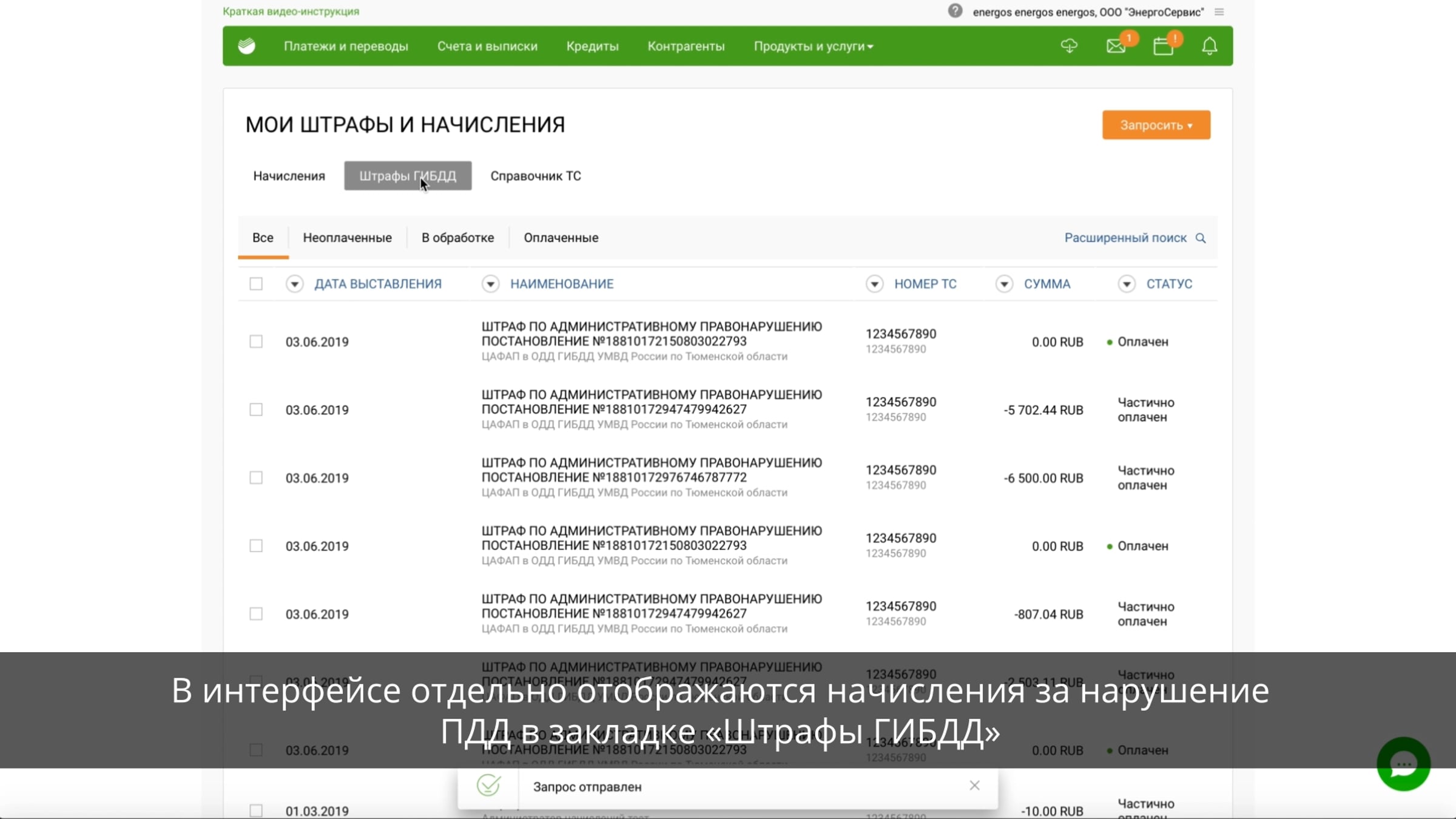1456x819 pixels.
Task: Click the -5 702.44 RUB amount cell
Action: [x=1043, y=410]
